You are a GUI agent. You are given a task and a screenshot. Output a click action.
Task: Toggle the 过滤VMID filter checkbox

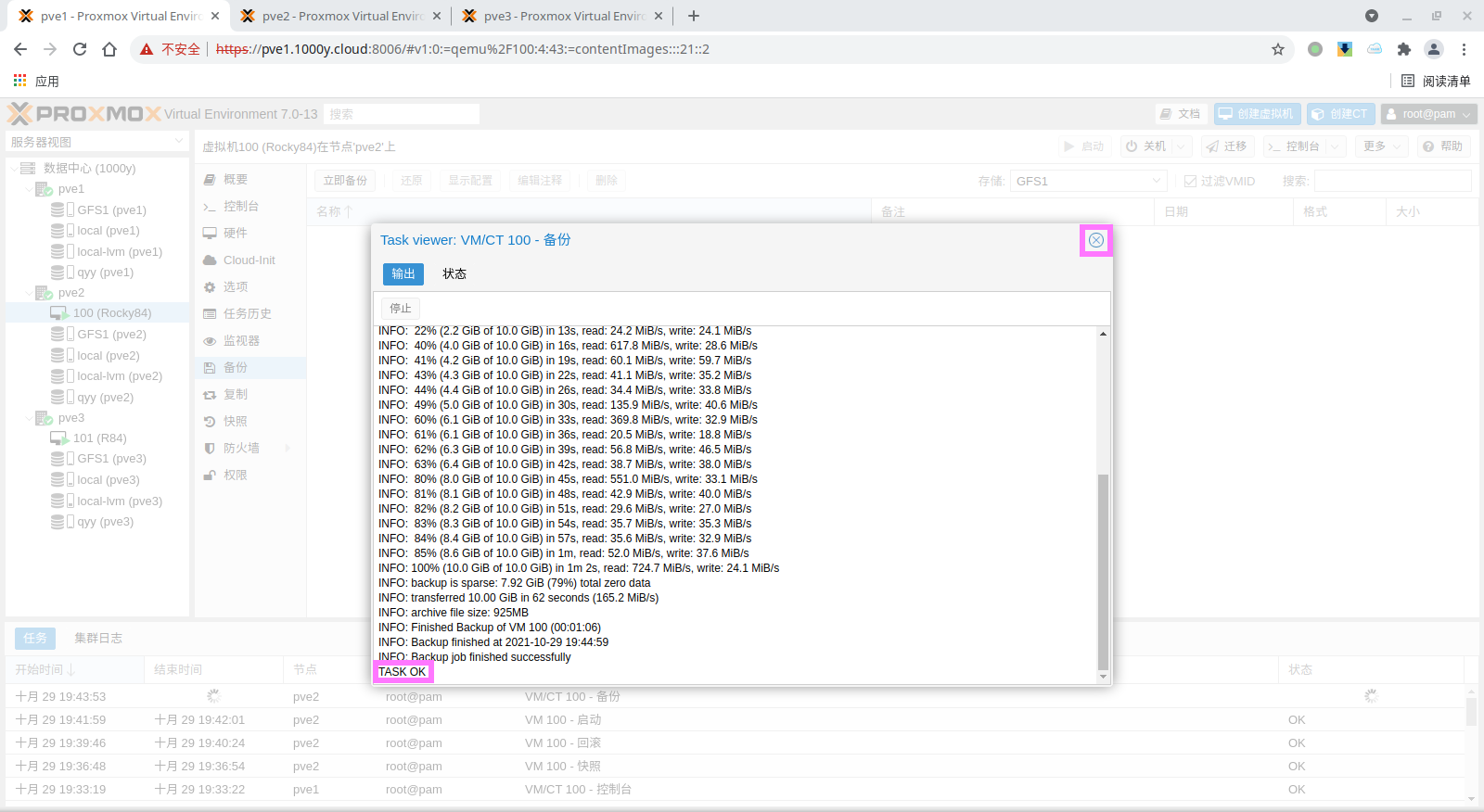pyautogui.click(x=1190, y=182)
